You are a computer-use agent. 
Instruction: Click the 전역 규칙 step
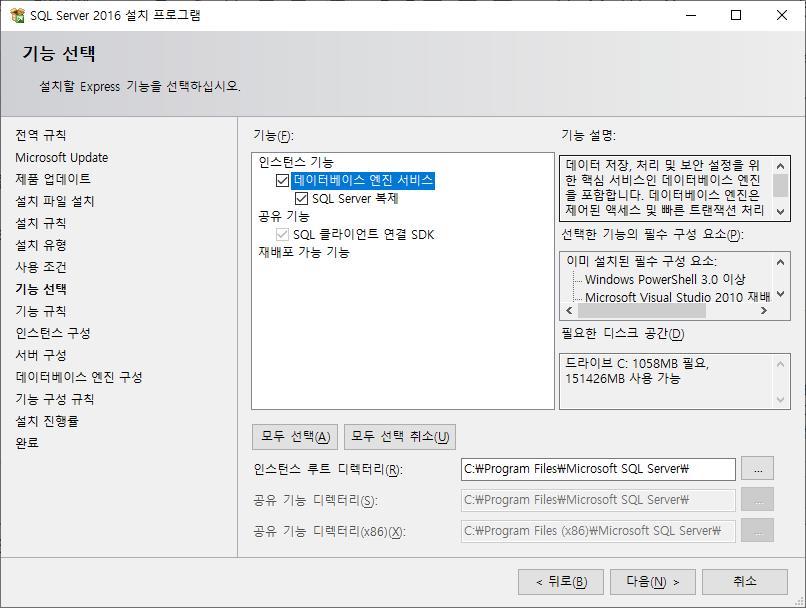pyautogui.click(x=41, y=135)
